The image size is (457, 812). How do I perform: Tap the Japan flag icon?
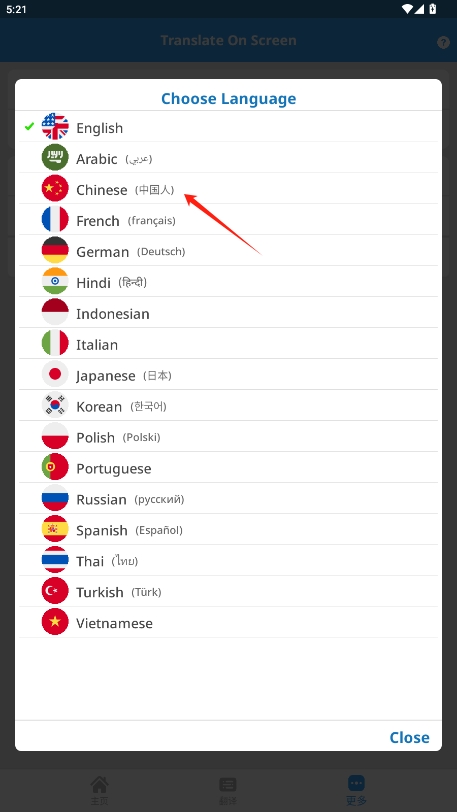tap(55, 374)
